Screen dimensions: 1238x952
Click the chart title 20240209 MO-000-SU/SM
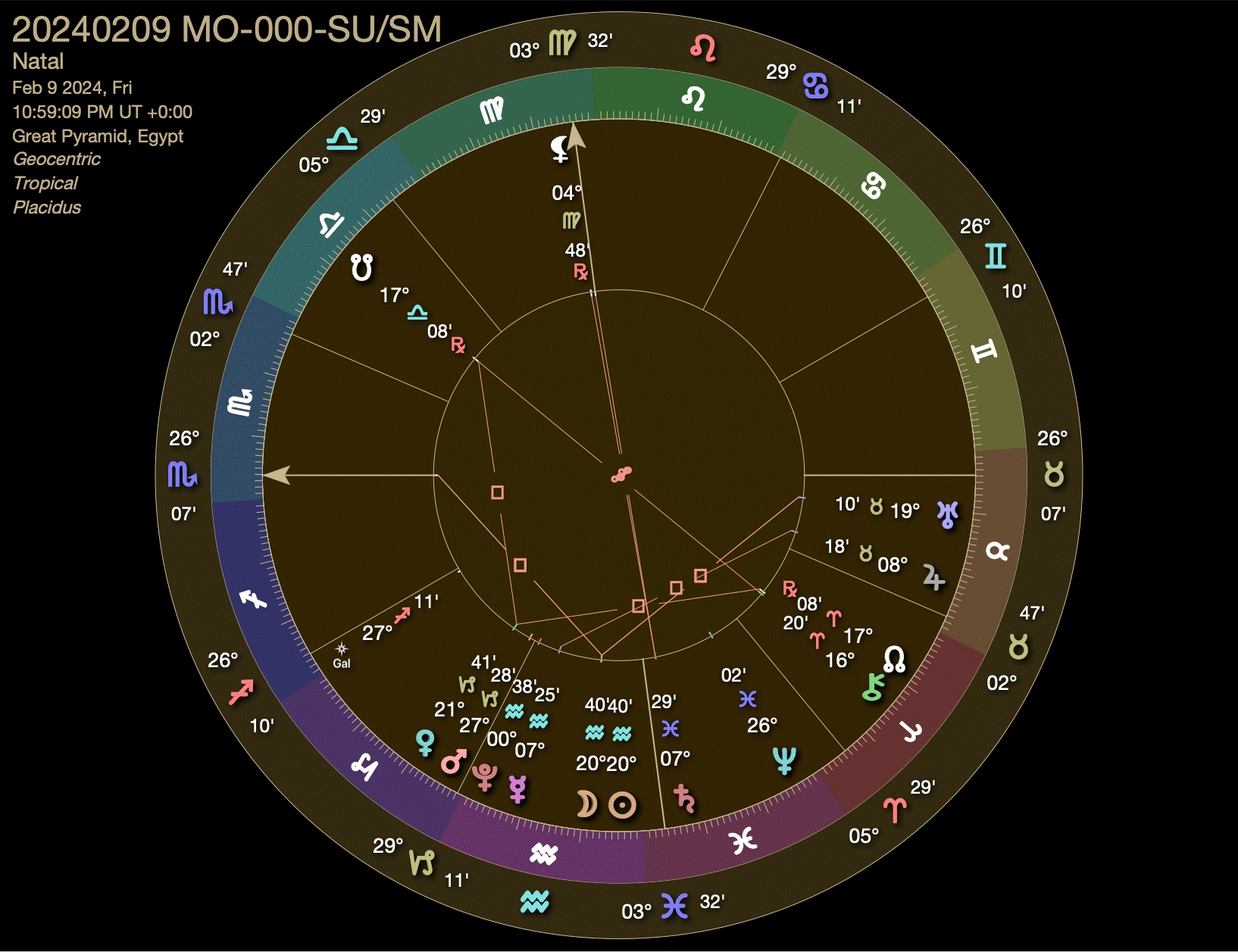coord(227,30)
